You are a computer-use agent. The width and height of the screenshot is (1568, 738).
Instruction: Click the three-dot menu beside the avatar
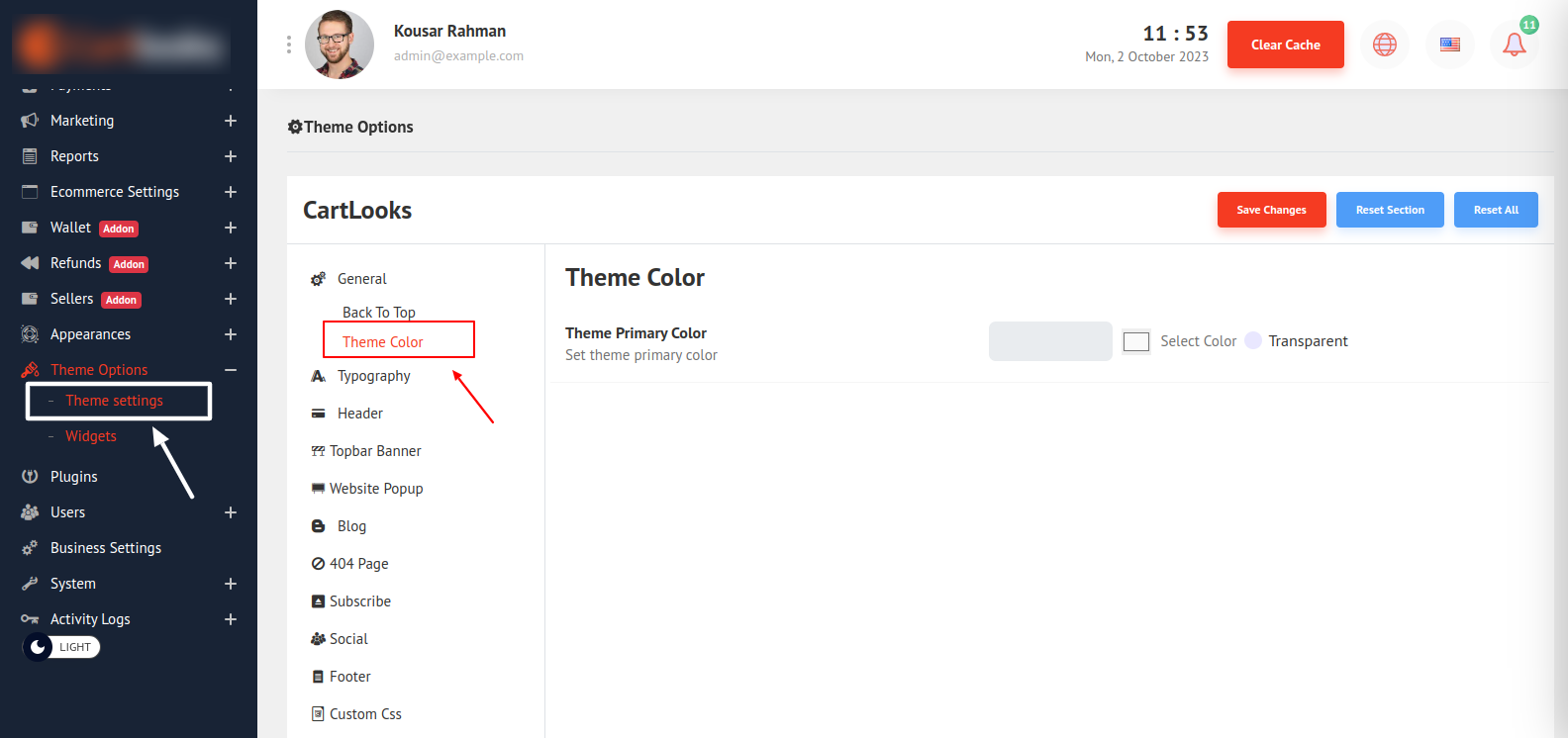click(x=289, y=45)
